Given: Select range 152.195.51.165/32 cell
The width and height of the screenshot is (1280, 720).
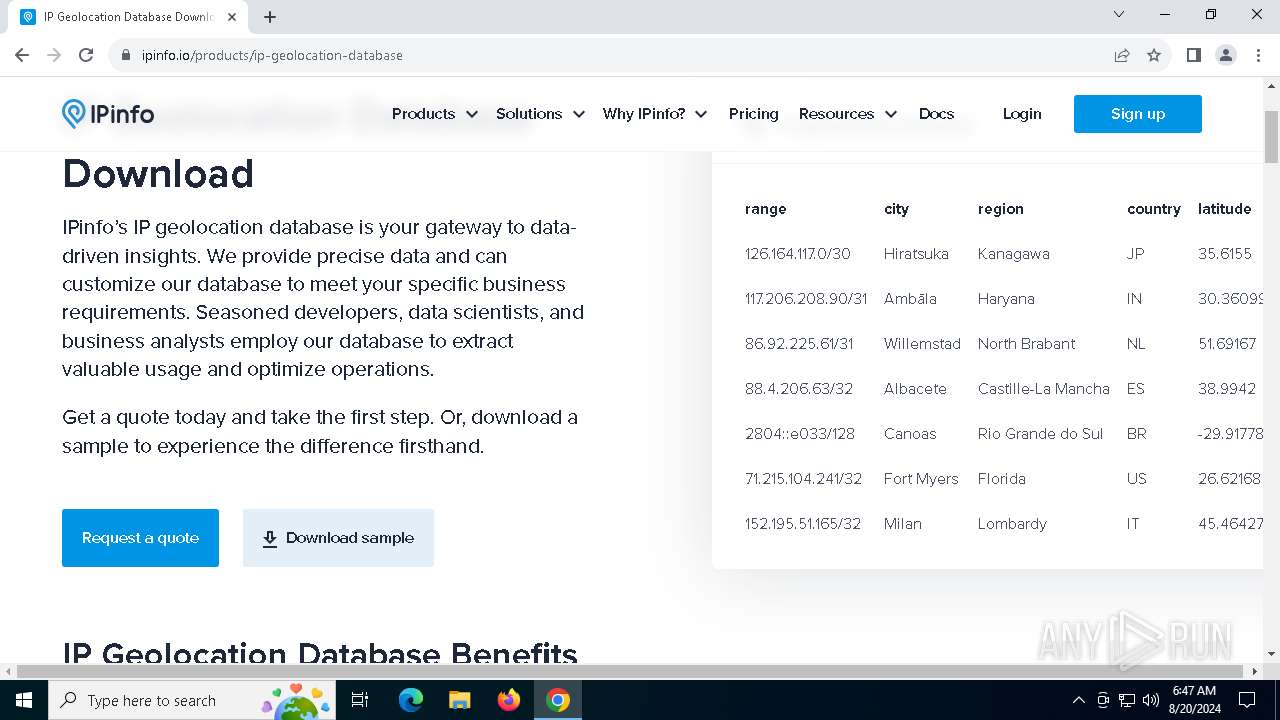Looking at the screenshot, I should (x=803, y=524).
